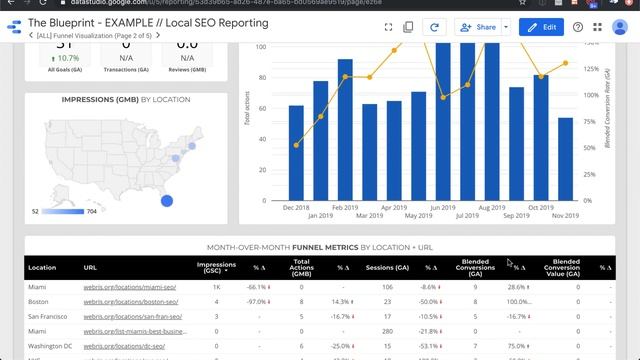This screenshot has height=360, width=640.
Task: Click the Sessions (GA) column header
Action: tap(387, 268)
